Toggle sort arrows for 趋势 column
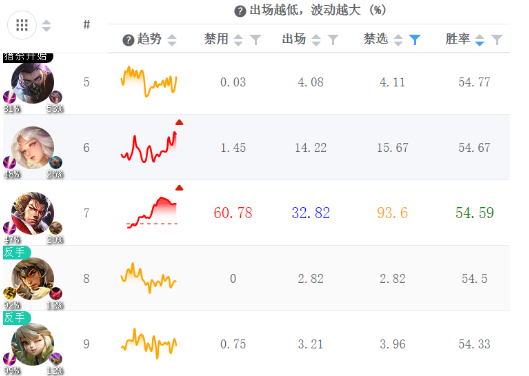The image size is (529, 376). (x=172, y=40)
